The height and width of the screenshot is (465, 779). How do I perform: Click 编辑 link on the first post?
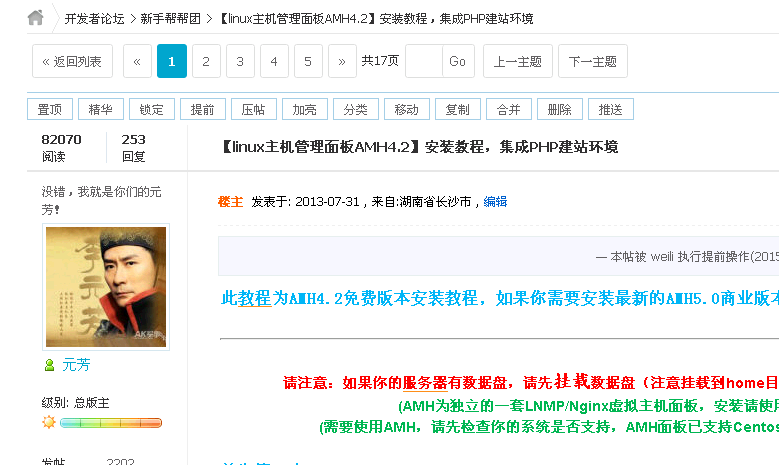coord(495,202)
